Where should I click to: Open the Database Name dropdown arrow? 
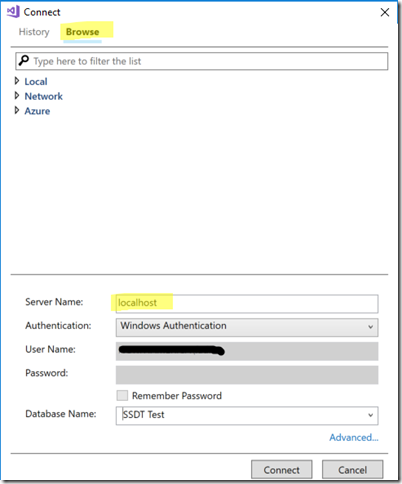(x=370, y=415)
